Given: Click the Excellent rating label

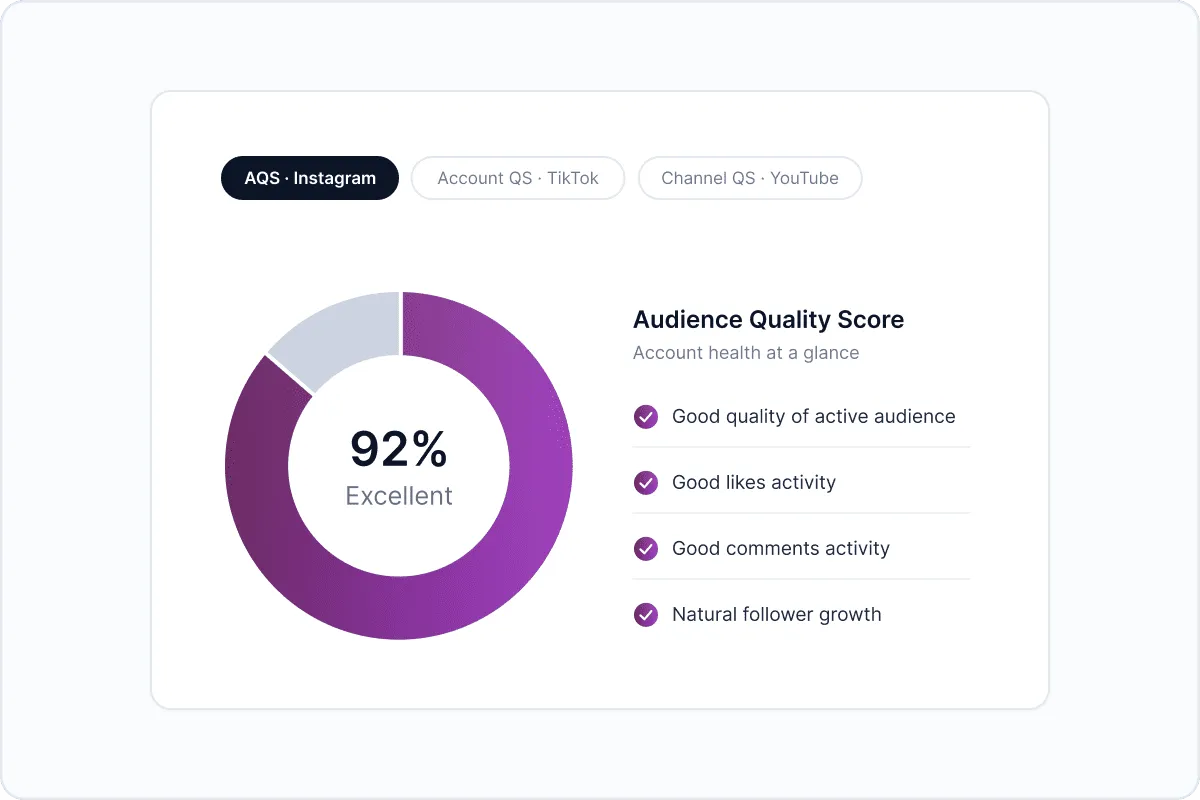Looking at the screenshot, I should (399, 496).
